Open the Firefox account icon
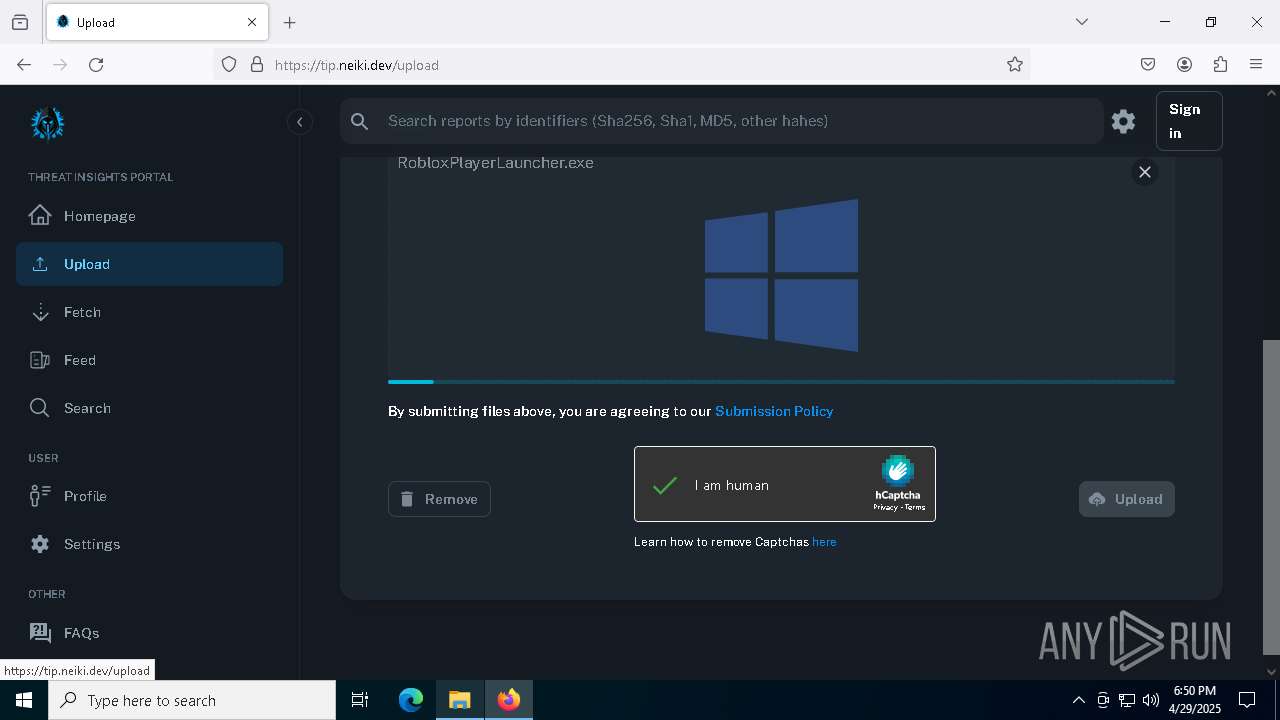The image size is (1280, 720). point(1184,64)
